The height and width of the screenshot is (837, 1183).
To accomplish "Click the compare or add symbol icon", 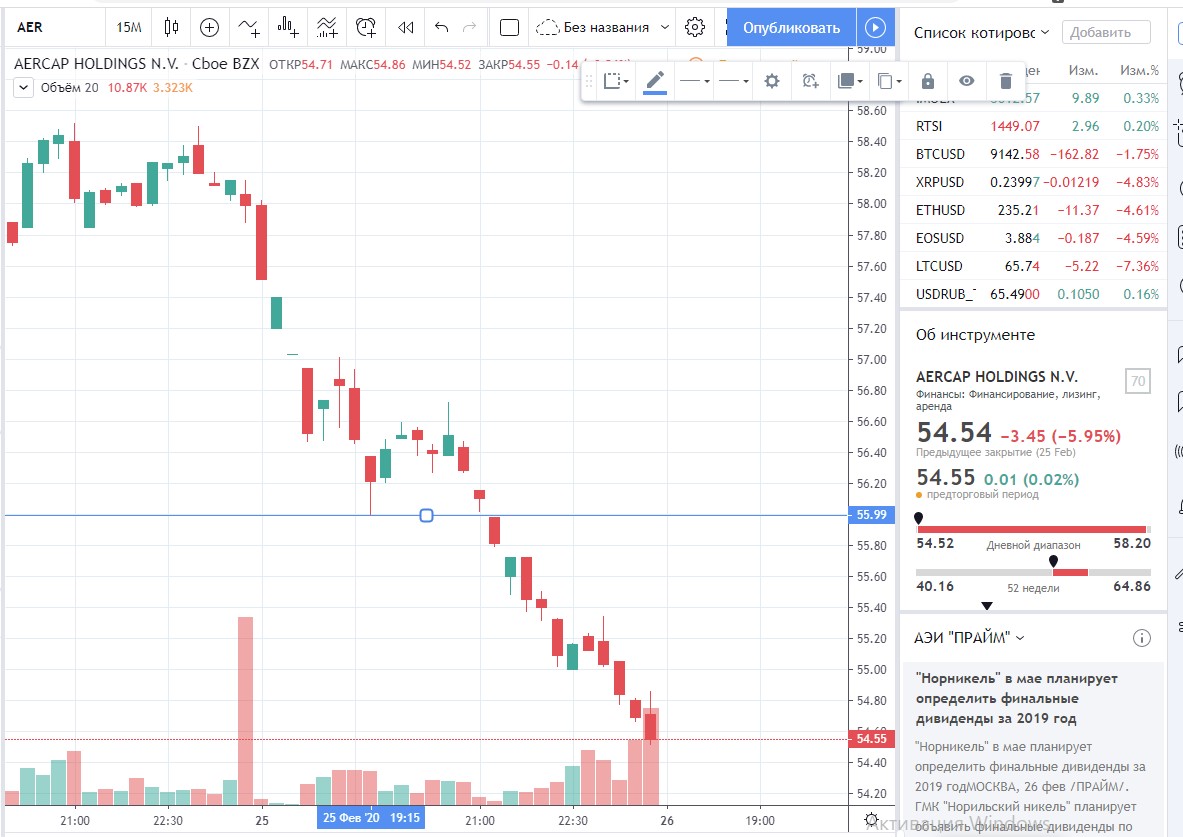I will pyautogui.click(x=209, y=28).
